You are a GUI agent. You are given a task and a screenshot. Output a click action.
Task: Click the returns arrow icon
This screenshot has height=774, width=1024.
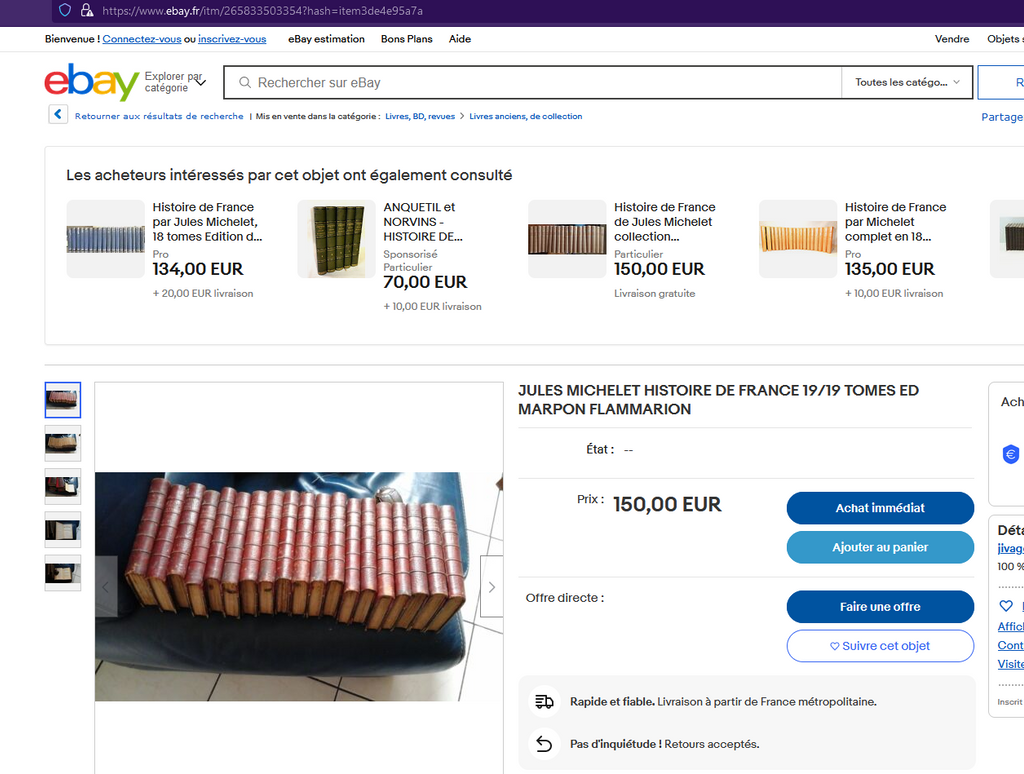click(x=544, y=744)
